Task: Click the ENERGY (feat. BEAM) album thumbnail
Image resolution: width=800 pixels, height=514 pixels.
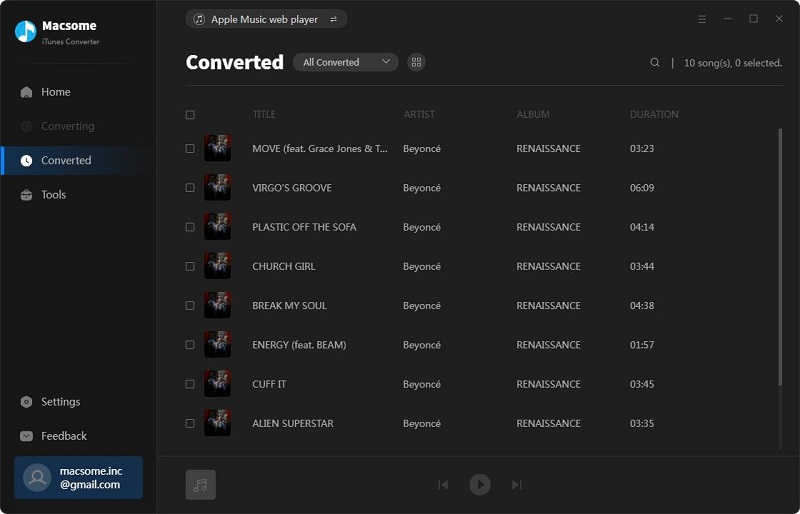Action: tap(217, 345)
